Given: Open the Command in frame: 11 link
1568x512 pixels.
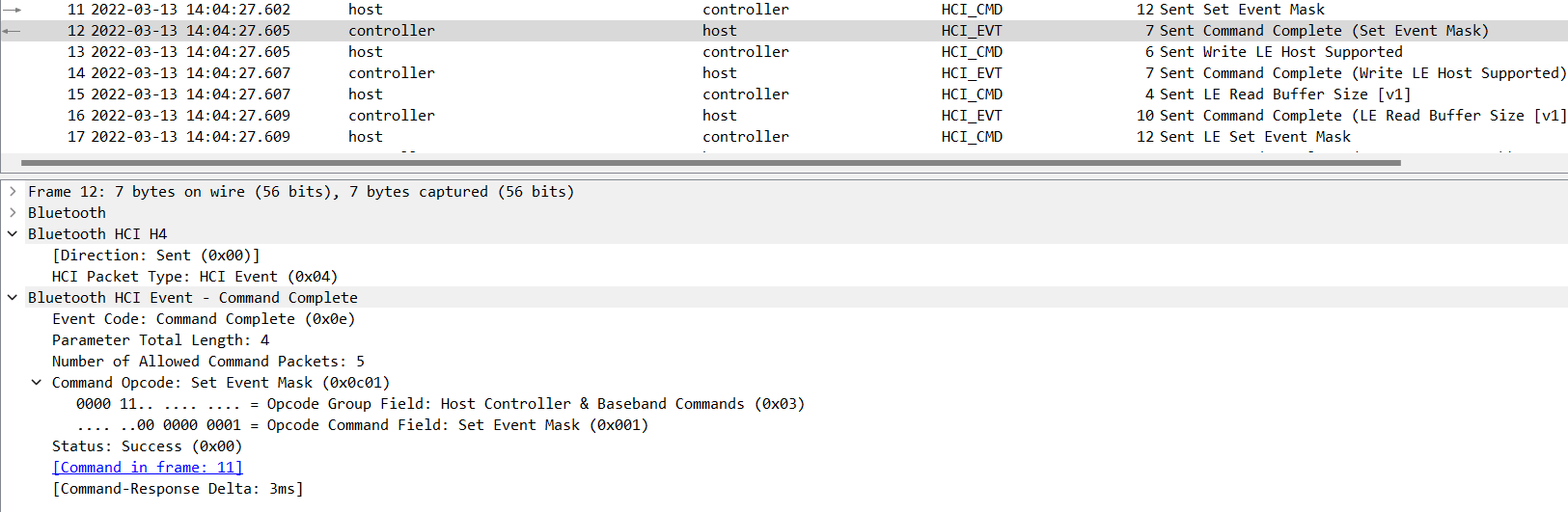Looking at the screenshot, I should point(148,468).
